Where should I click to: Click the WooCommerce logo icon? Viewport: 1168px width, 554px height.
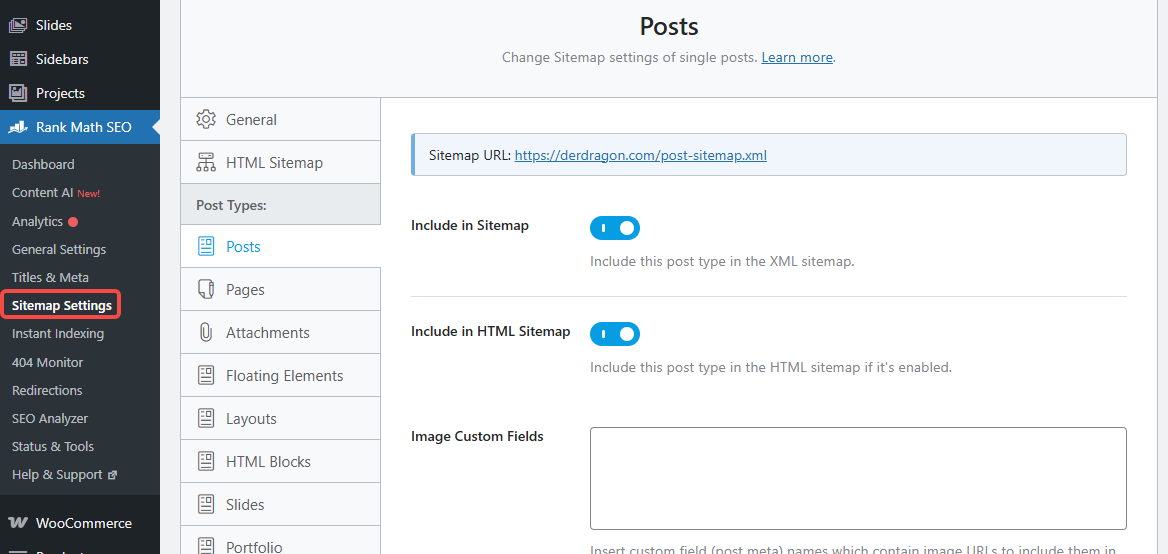pyautogui.click(x=18, y=523)
